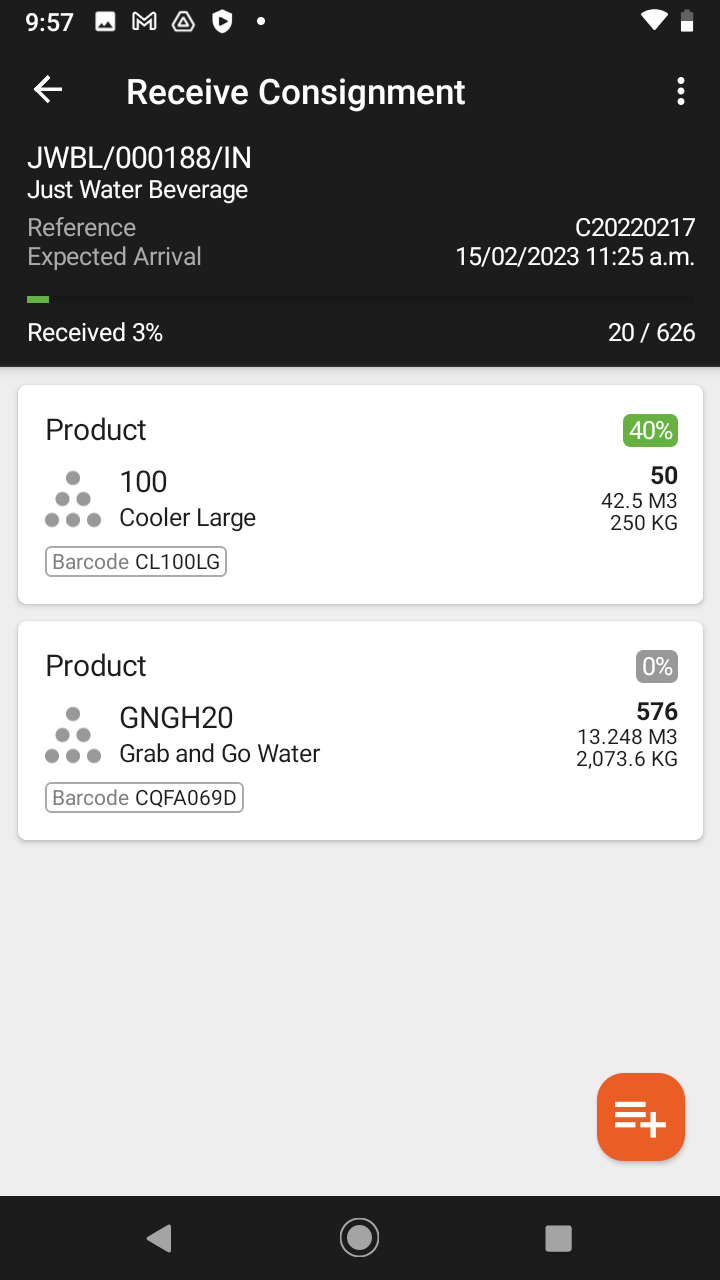Select the Cooler Large product icon
Image resolution: width=720 pixels, height=1280 pixels.
(x=73, y=499)
